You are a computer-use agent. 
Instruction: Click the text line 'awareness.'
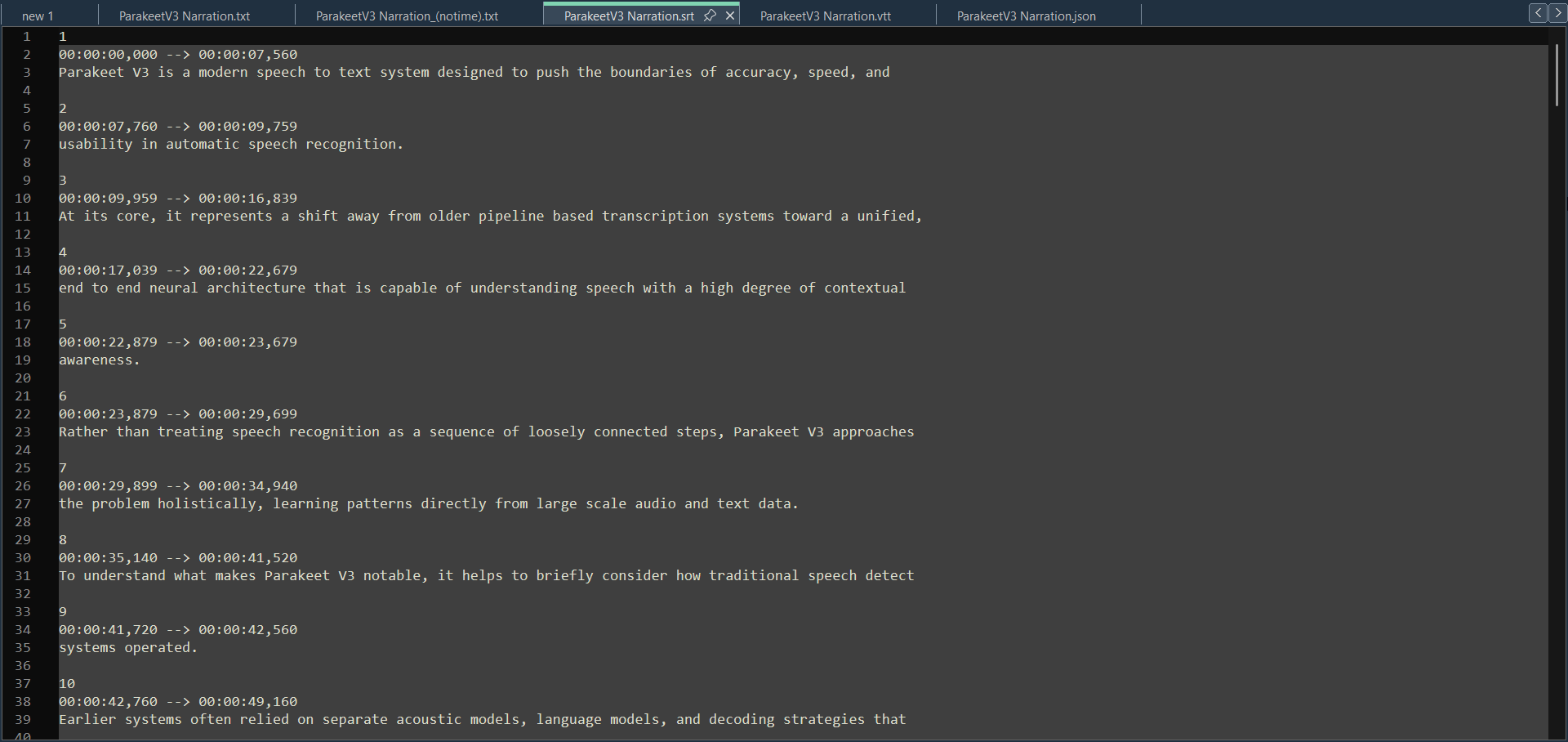click(x=99, y=360)
